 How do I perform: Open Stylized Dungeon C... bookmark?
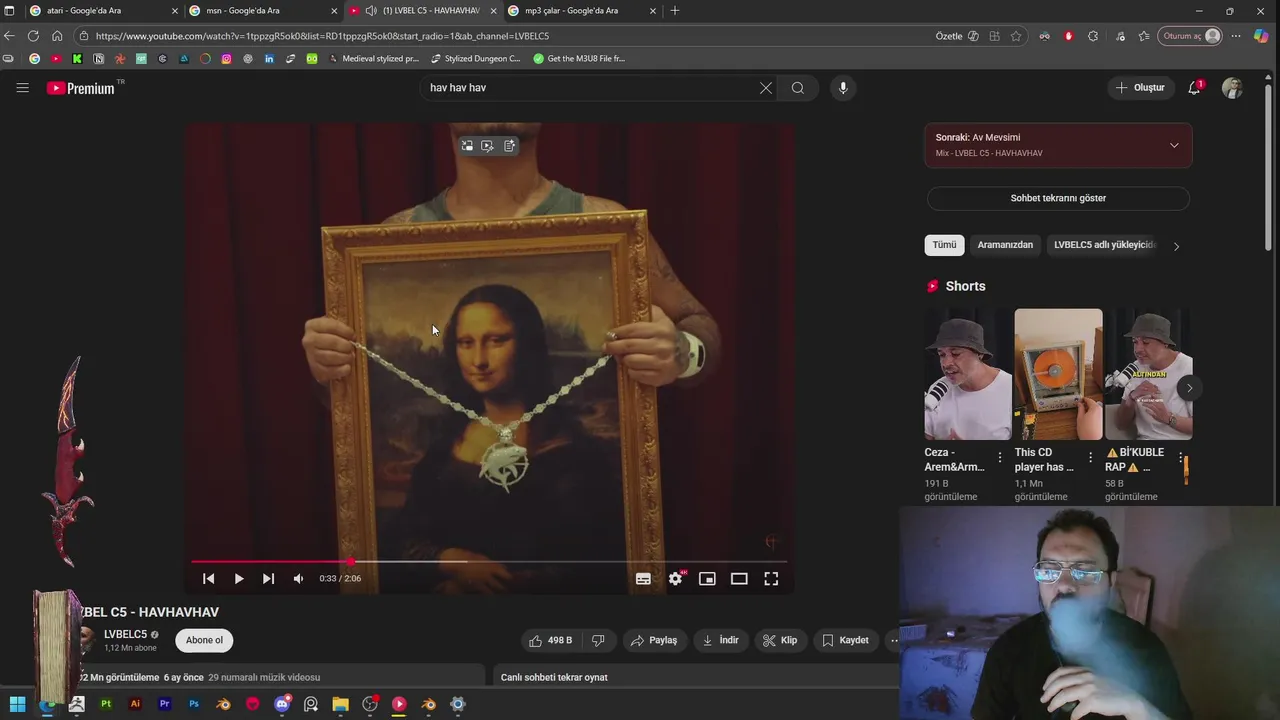(475, 59)
